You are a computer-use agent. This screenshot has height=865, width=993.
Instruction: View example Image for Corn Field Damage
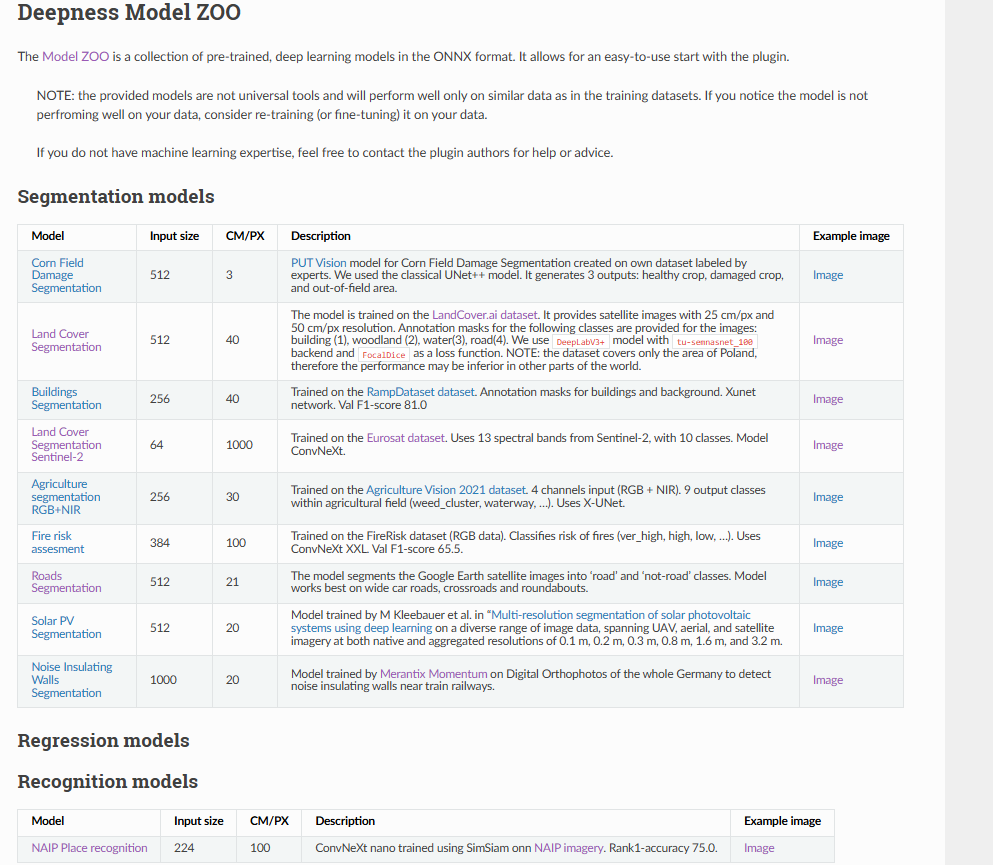[828, 275]
